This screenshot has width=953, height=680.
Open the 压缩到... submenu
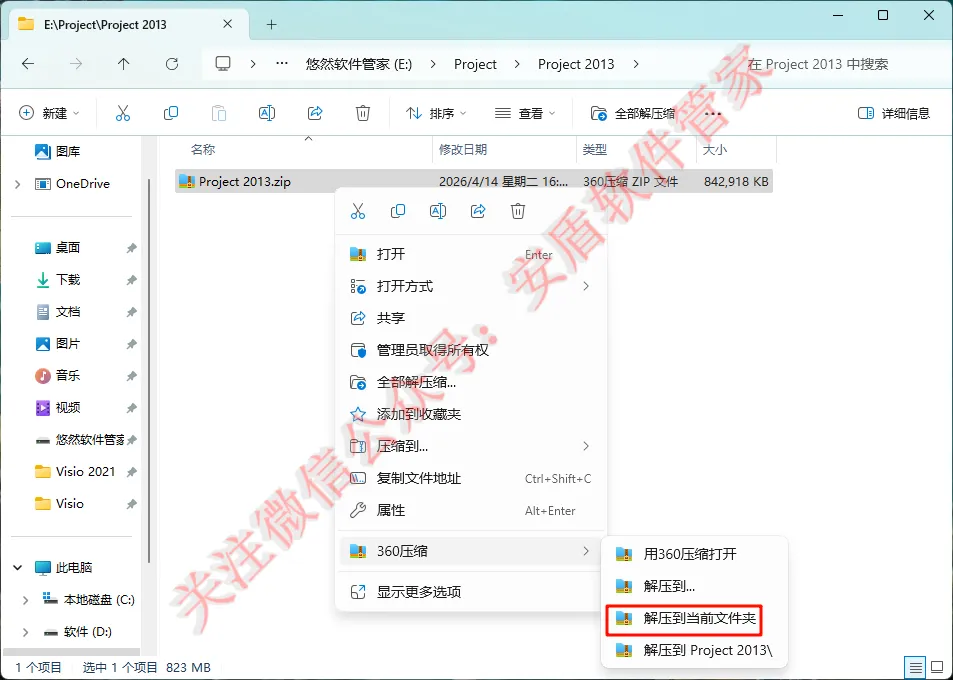pos(471,447)
